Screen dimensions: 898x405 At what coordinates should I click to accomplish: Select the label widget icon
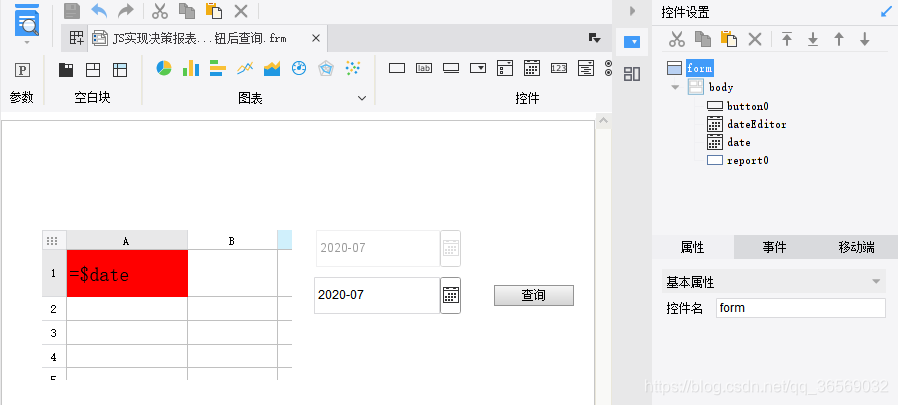pyautogui.click(x=424, y=68)
